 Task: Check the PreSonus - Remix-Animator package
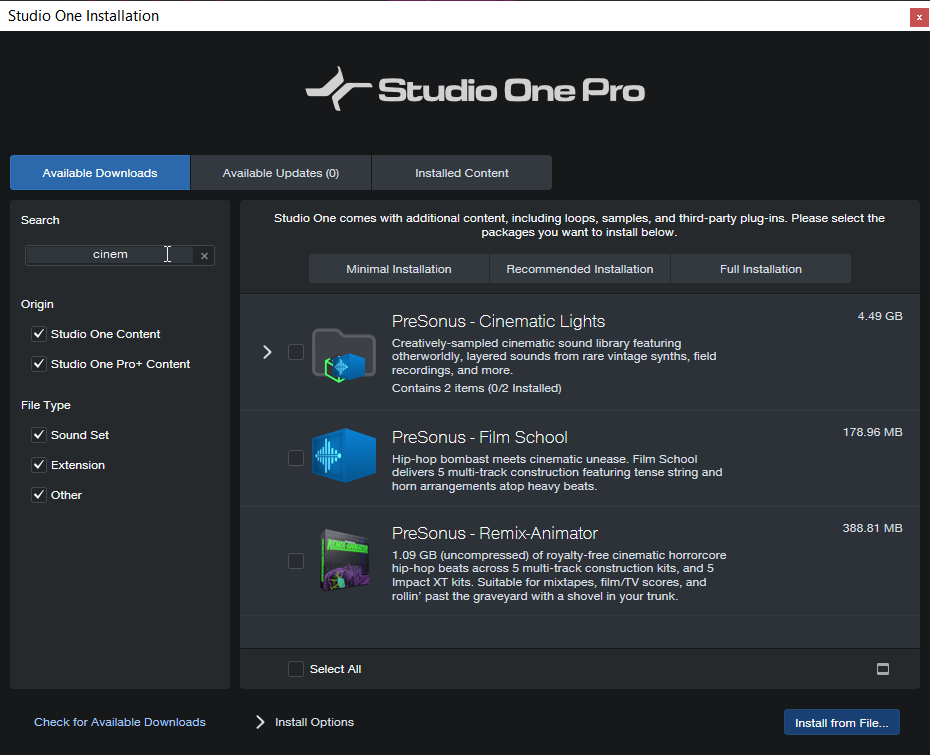295,560
